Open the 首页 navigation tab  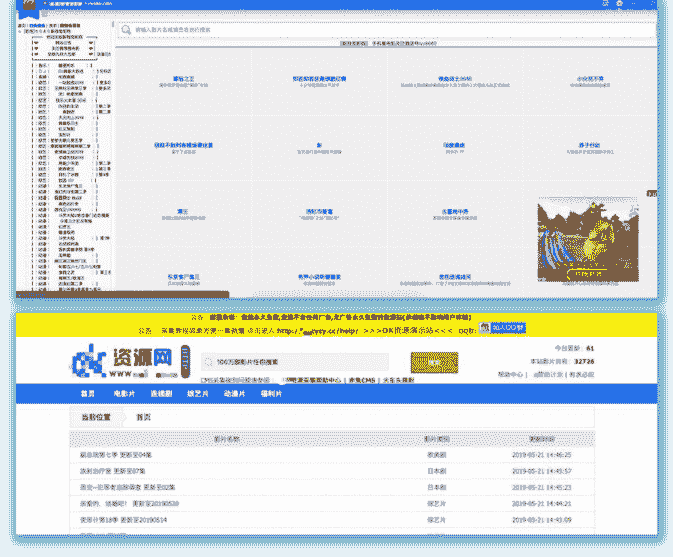tap(88, 394)
